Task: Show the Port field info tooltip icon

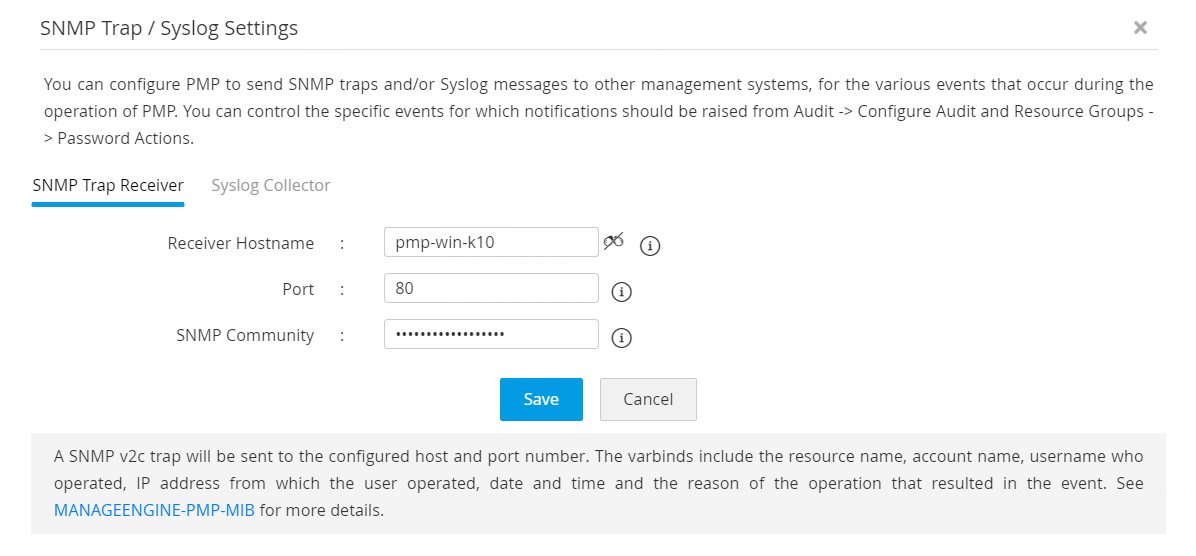Action: tap(621, 292)
